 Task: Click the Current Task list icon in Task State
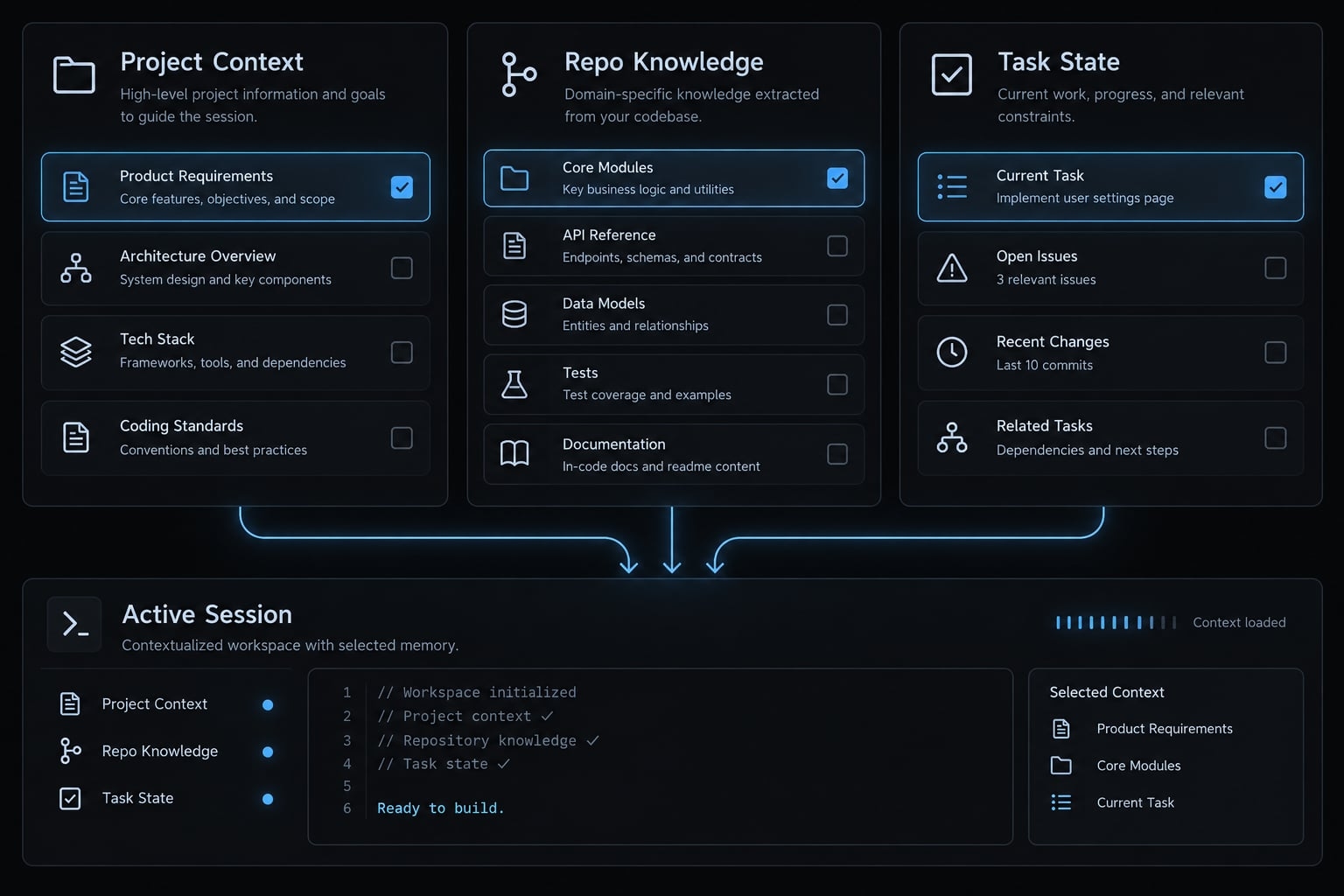click(952, 186)
